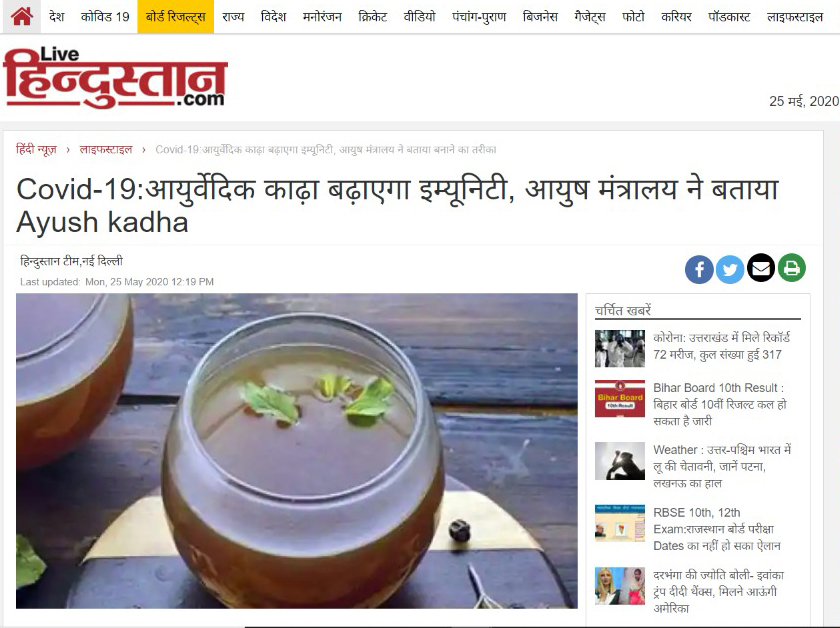
Task: Open the गैजेट्स menu item
Action: point(590,17)
